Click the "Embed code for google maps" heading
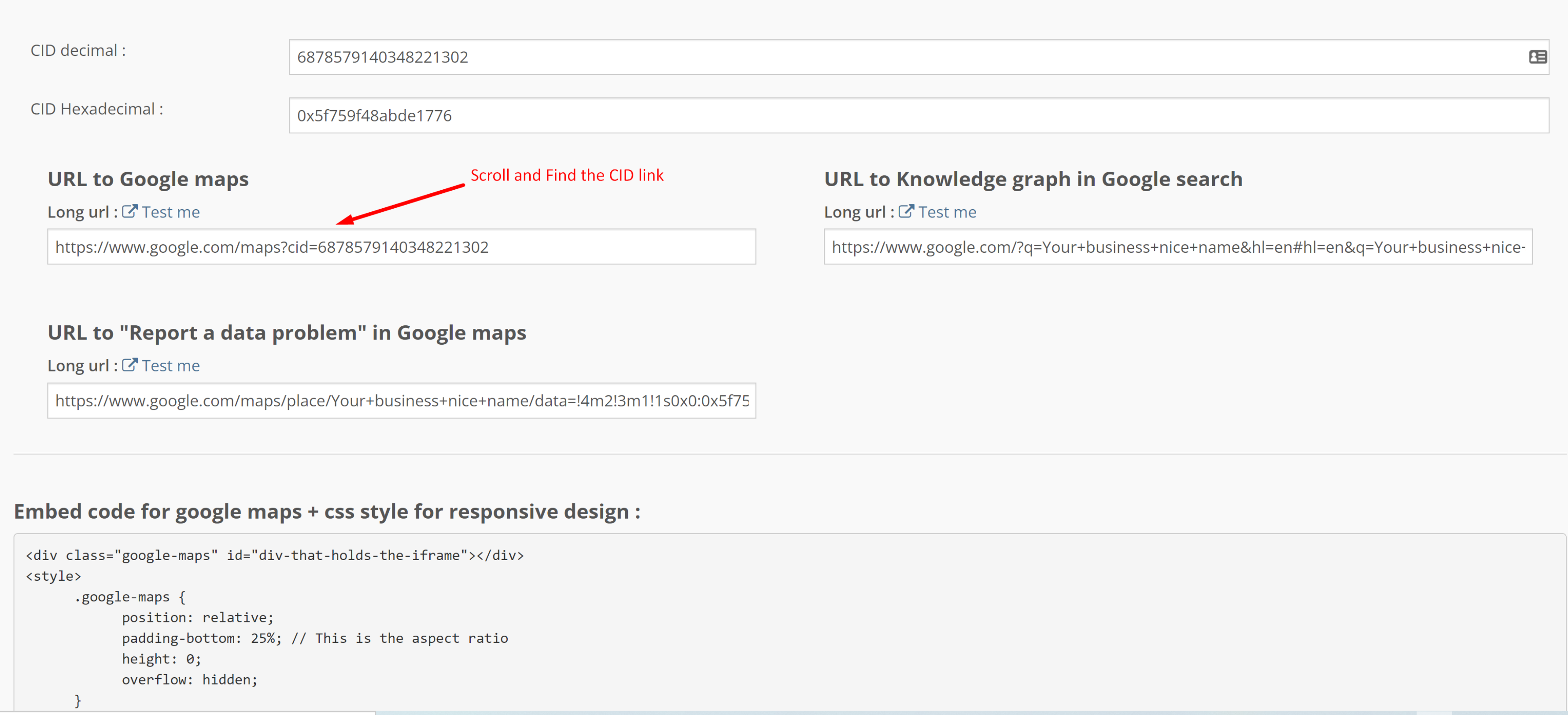Viewport: 1568px width, 715px height. [x=327, y=511]
